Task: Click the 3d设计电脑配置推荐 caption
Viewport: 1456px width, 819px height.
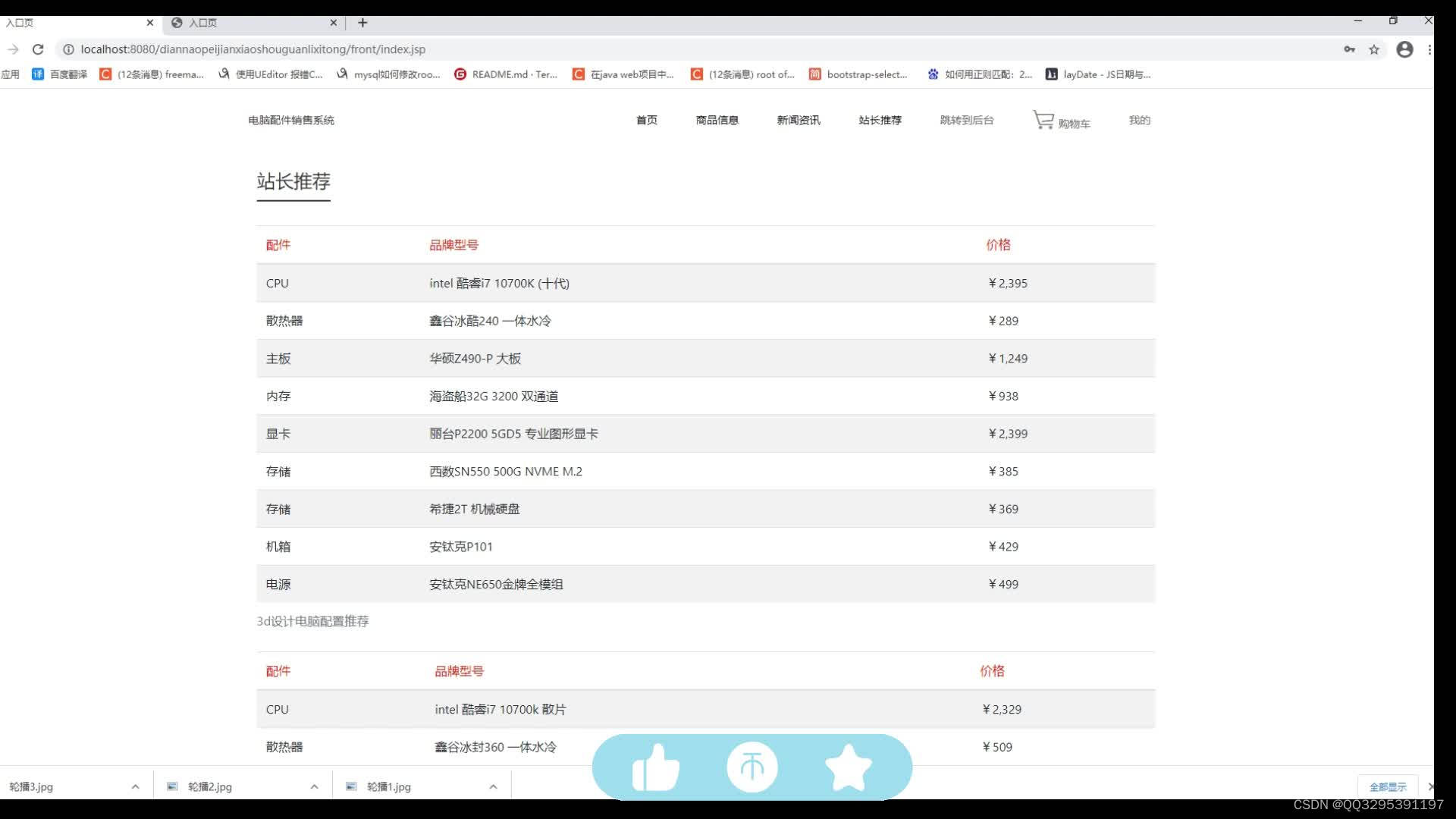Action: (x=312, y=621)
